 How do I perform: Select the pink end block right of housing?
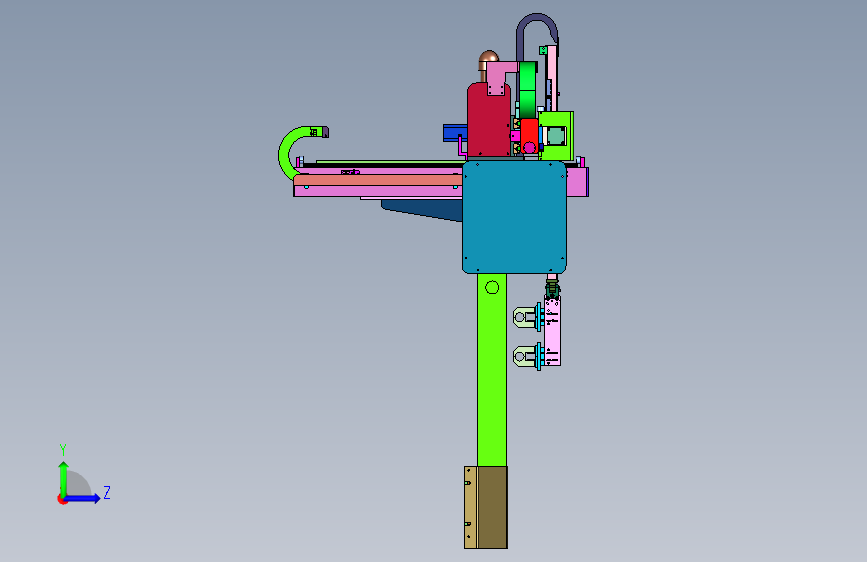578,182
